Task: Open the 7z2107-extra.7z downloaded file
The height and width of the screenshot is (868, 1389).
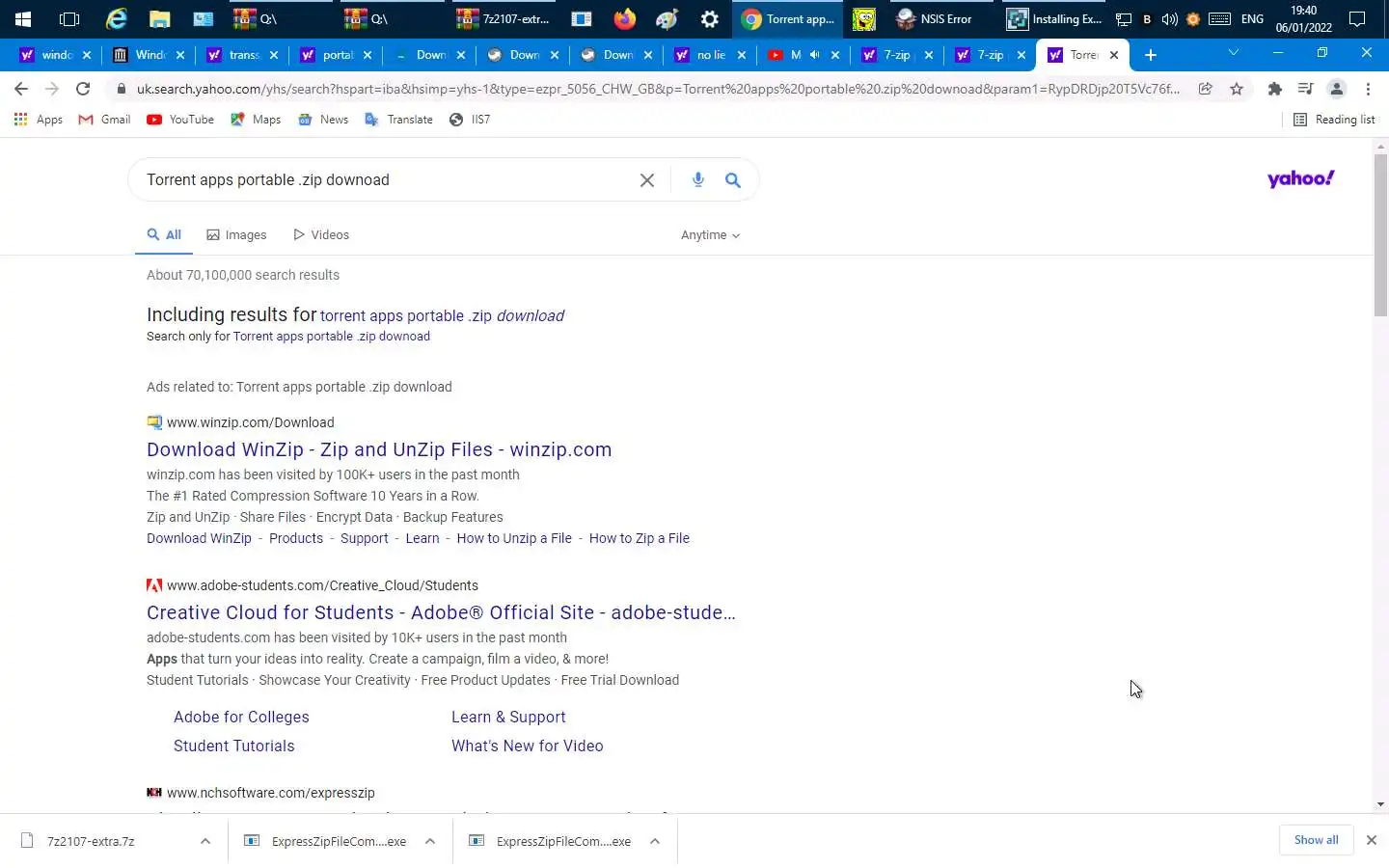Action: tap(91, 841)
